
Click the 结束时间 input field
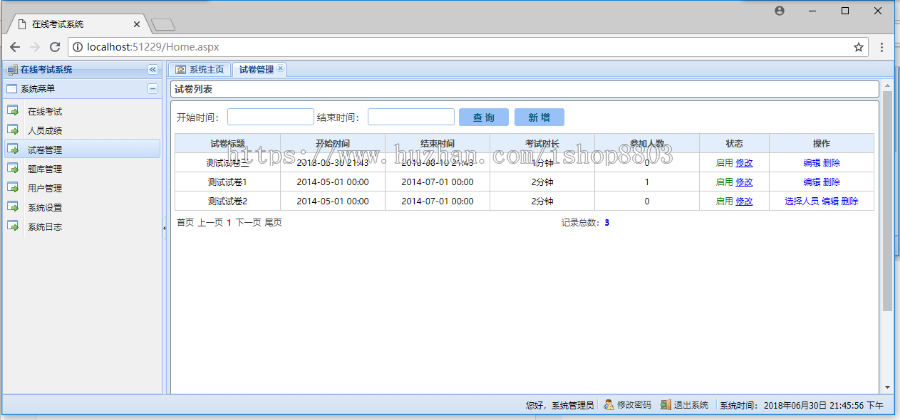coord(411,117)
